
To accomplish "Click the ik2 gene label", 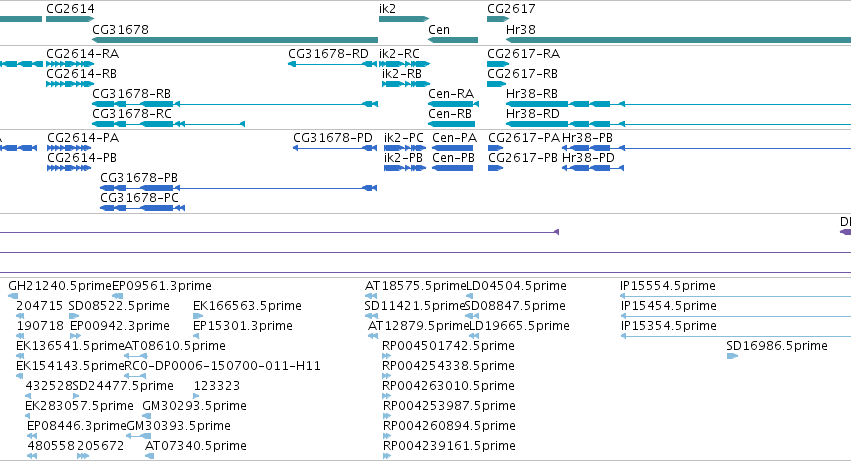I will tap(388, 9).
